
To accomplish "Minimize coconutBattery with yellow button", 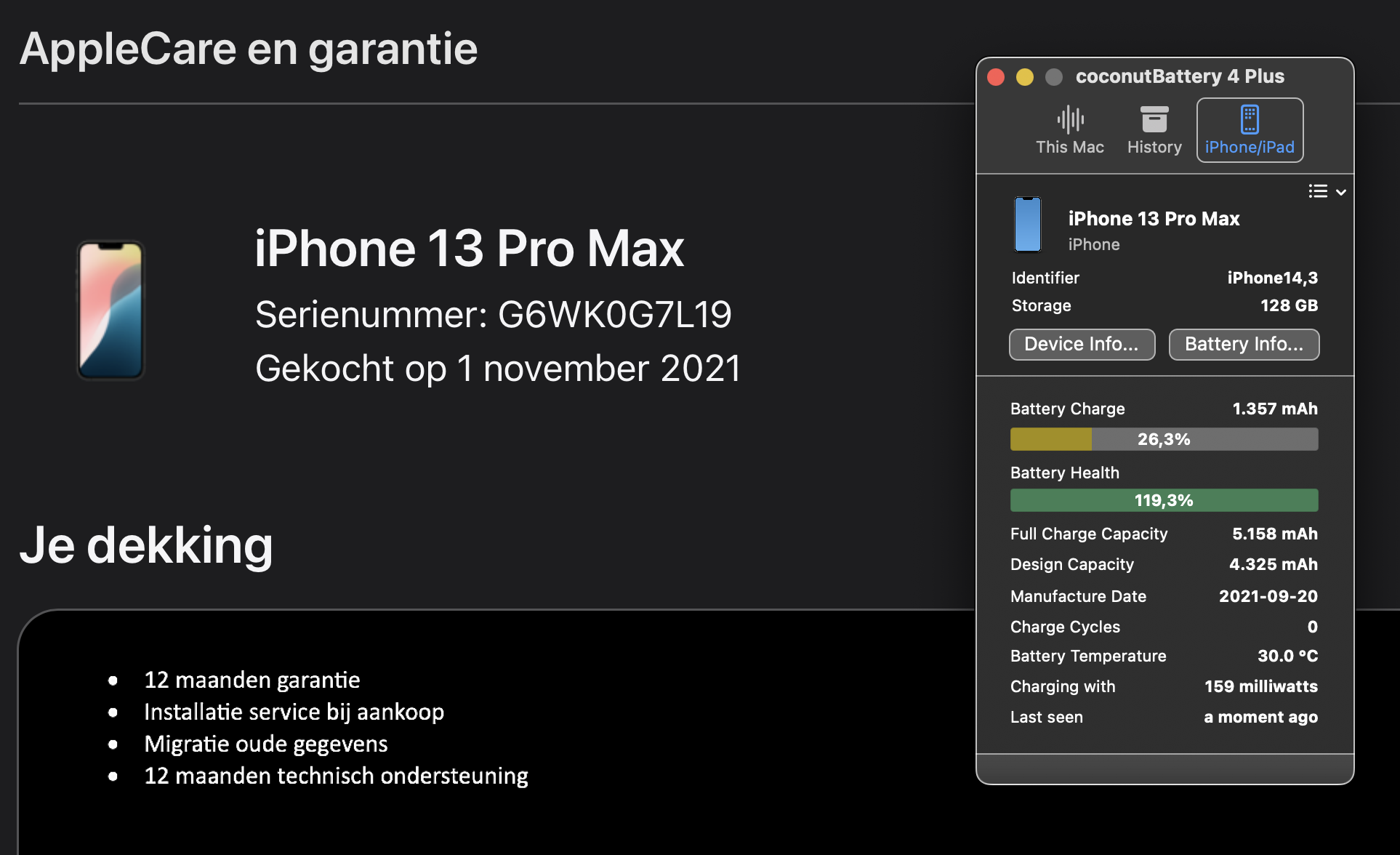I will pos(1024,77).
